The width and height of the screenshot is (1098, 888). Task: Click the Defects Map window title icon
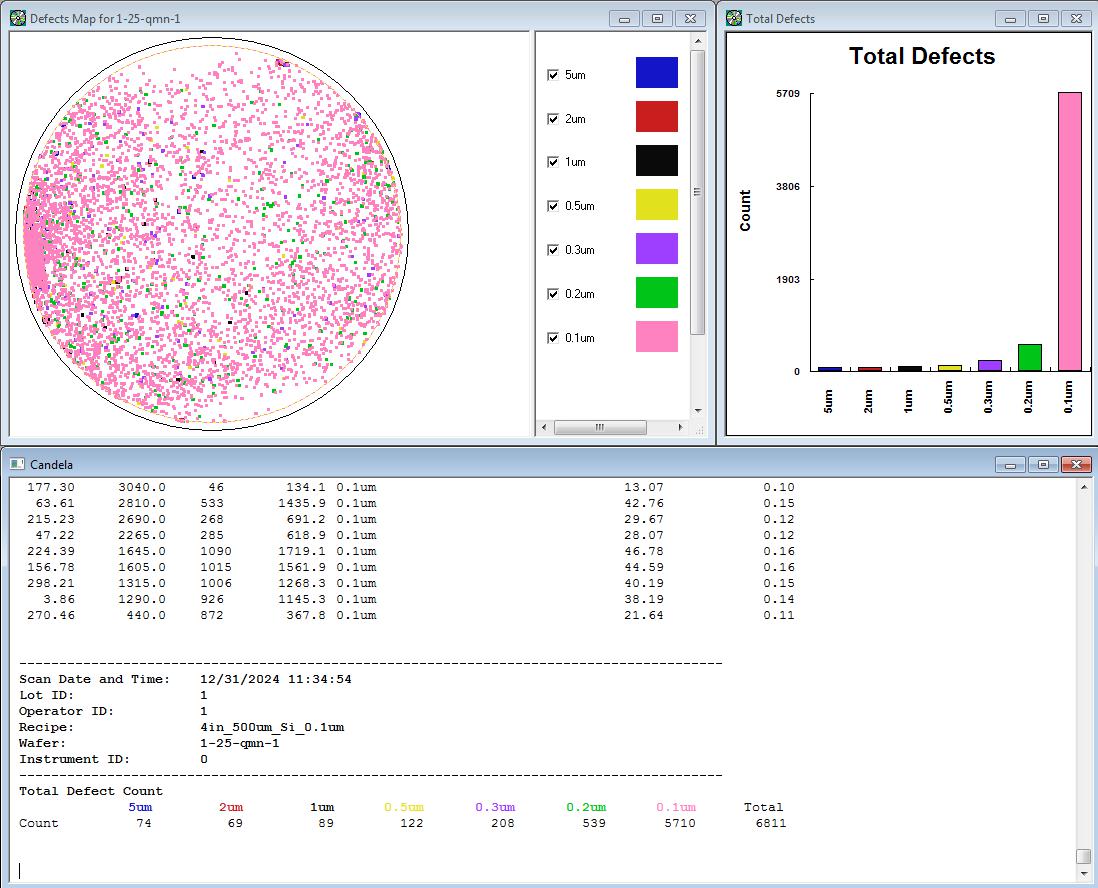coord(18,18)
